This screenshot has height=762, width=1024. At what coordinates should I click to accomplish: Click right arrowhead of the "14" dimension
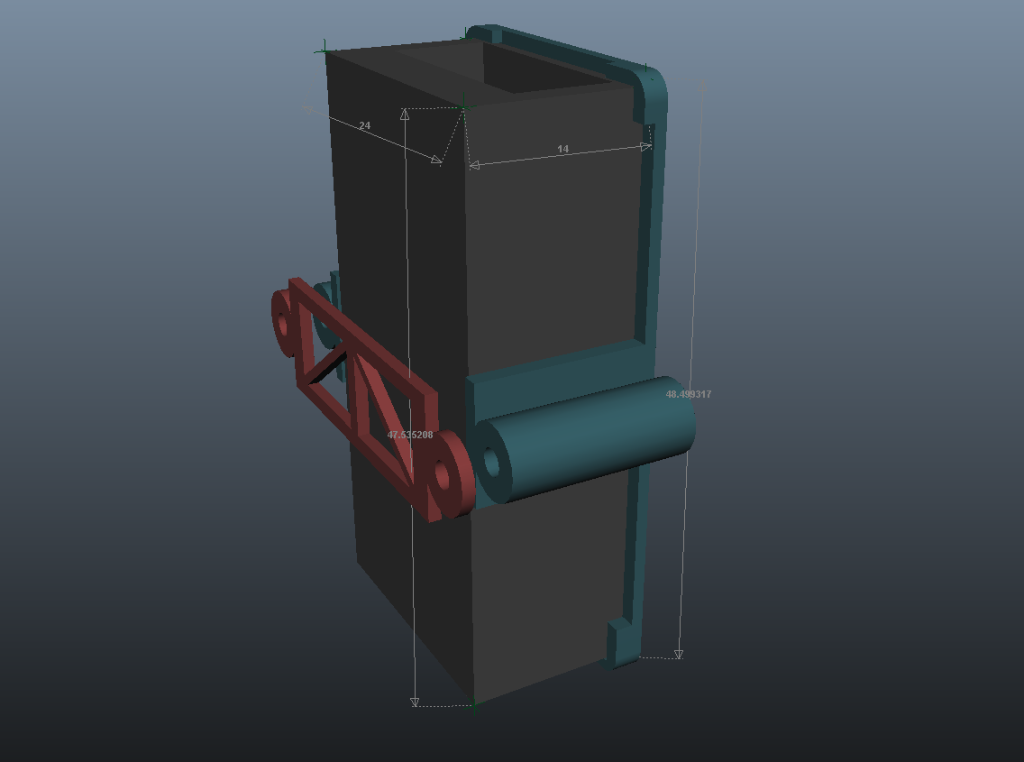pyautogui.click(x=647, y=147)
